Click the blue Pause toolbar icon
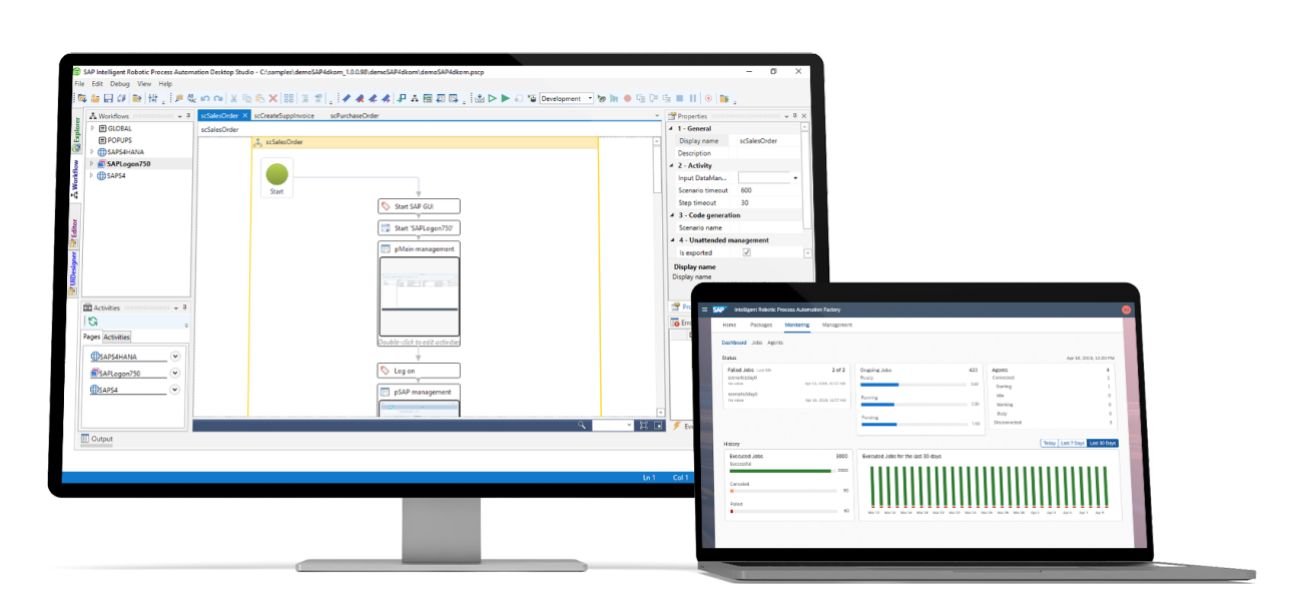Screen dimensions: 1306x605 (693, 98)
